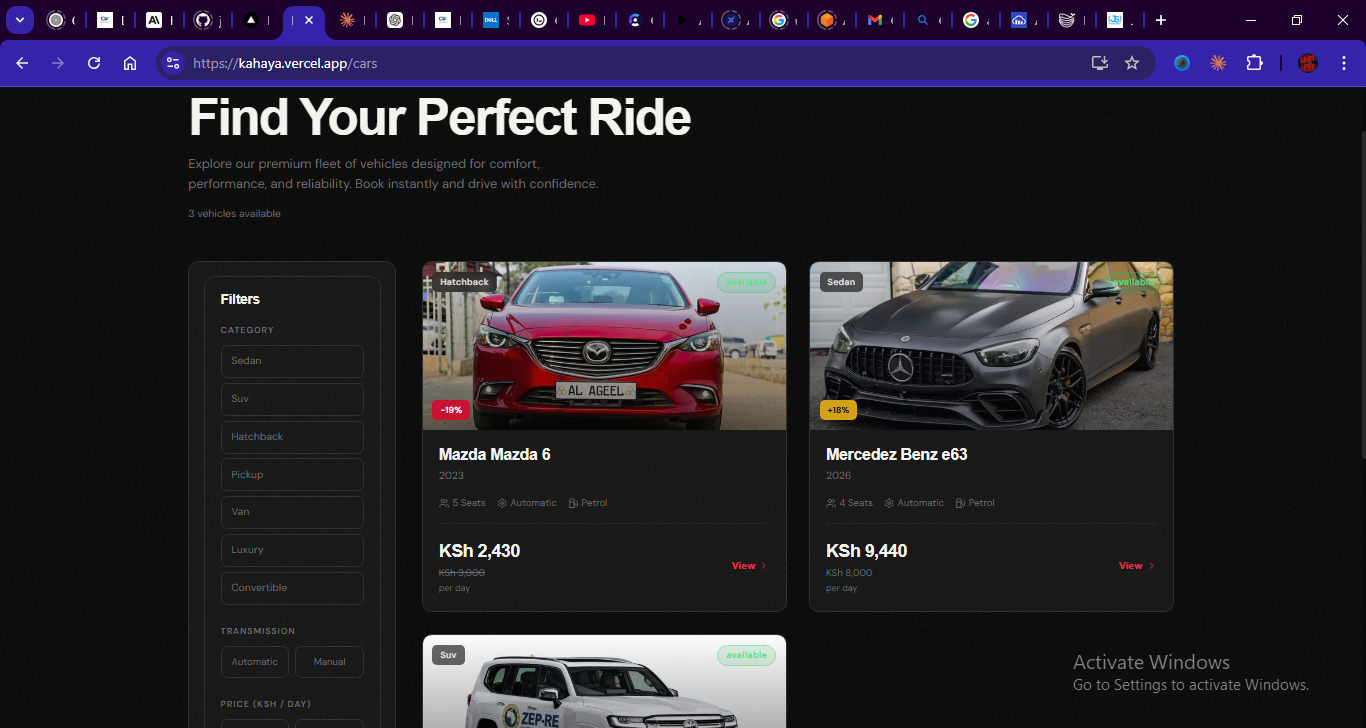Image resolution: width=1366 pixels, height=728 pixels.
Task: Click the 3 vehicles available text
Action: [x=235, y=214]
